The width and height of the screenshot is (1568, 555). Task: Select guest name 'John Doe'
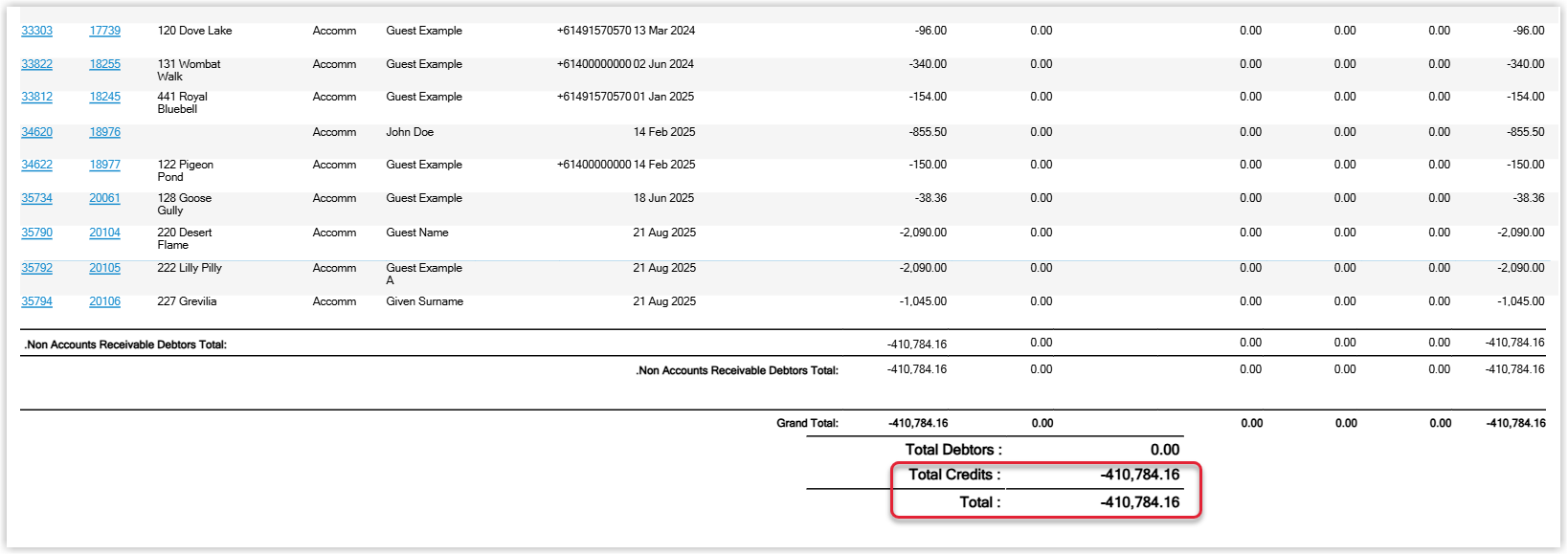410,132
